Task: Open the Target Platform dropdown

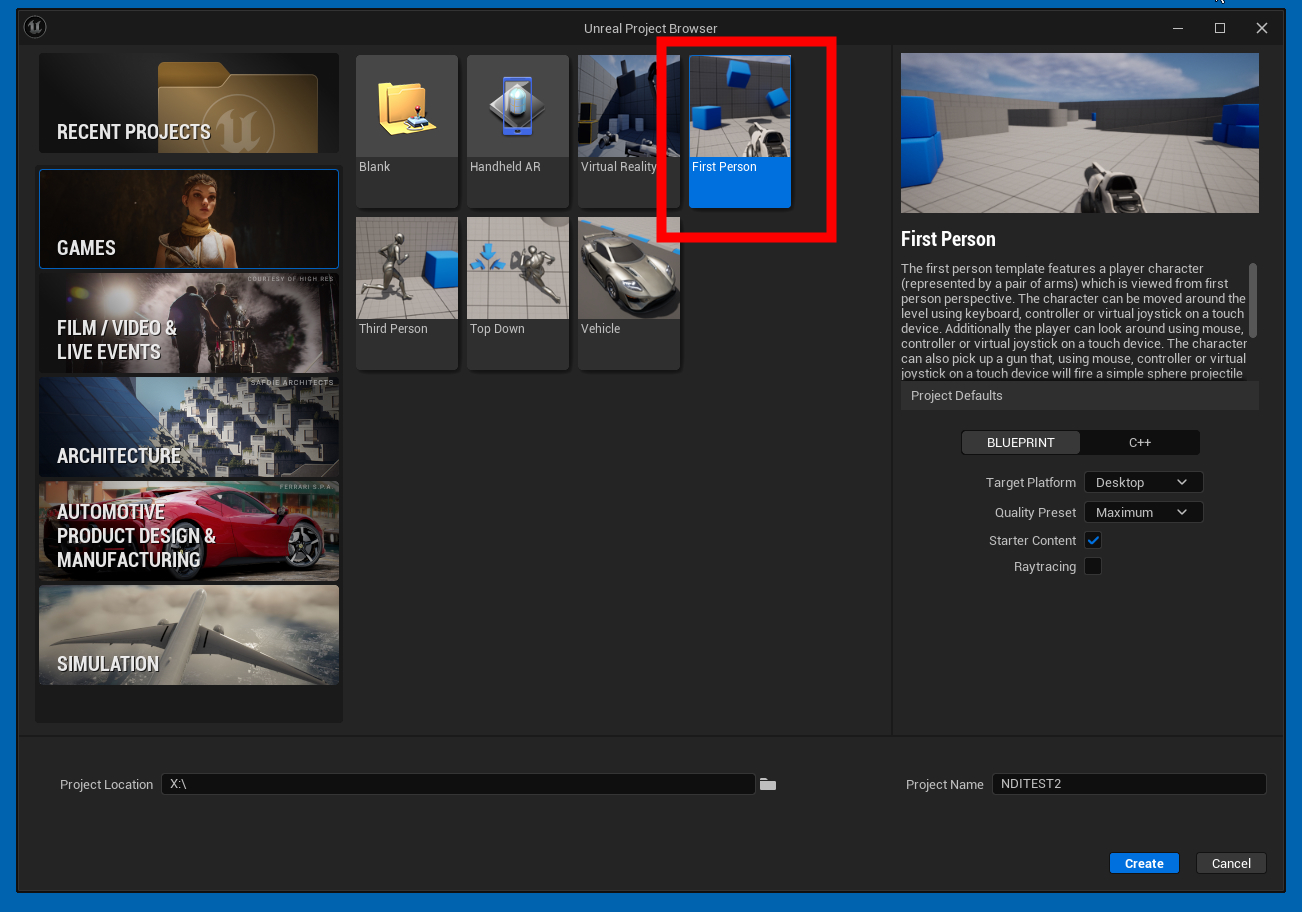Action: pyautogui.click(x=1142, y=483)
